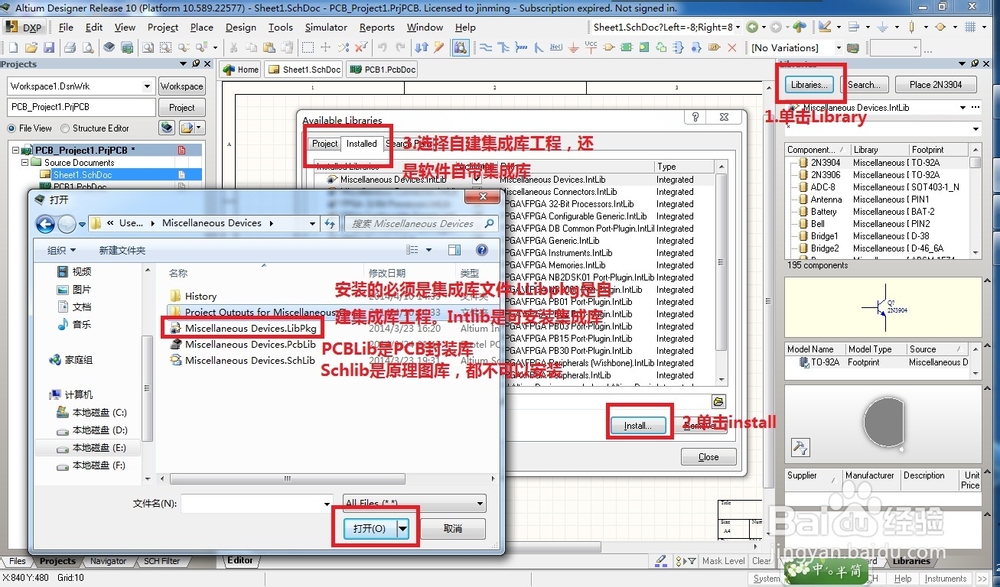Select the GND power port tool
Image resolution: width=1000 pixels, height=587 pixels.
coord(573,48)
